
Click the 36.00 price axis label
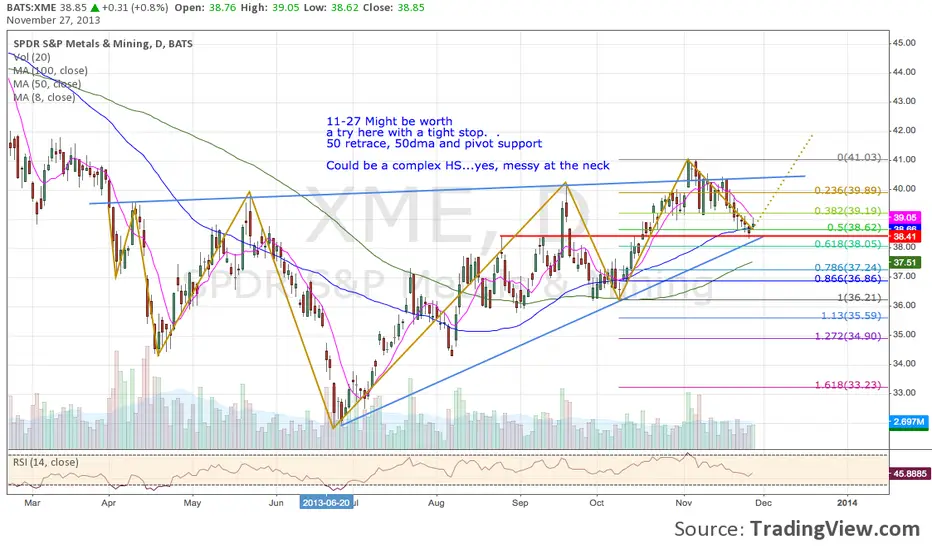pos(903,305)
